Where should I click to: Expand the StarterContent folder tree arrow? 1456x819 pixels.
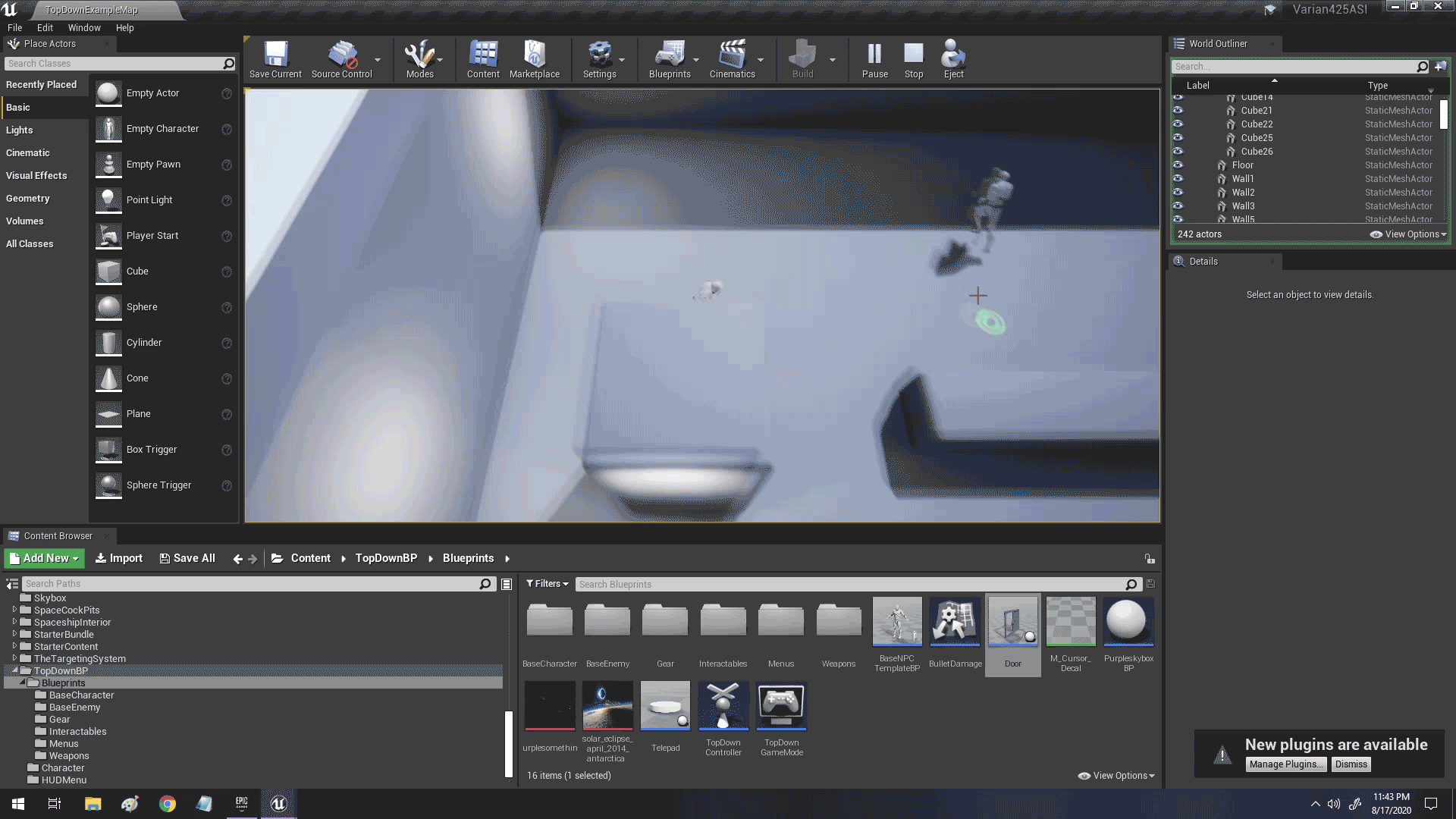point(14,646)
